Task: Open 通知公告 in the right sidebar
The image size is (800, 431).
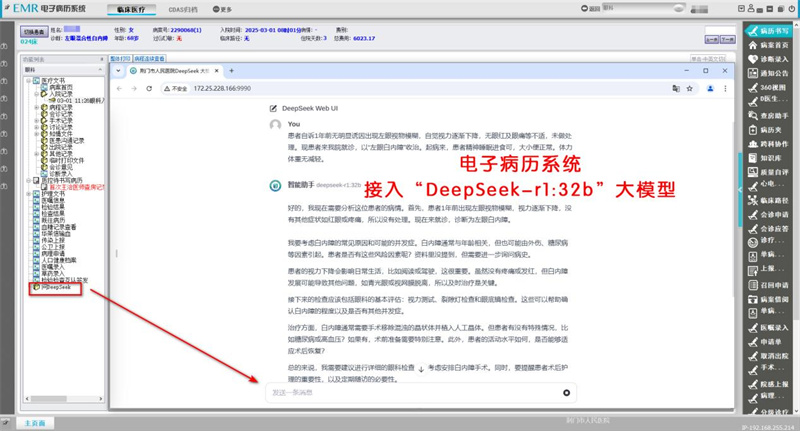Action: coord(768,73)
